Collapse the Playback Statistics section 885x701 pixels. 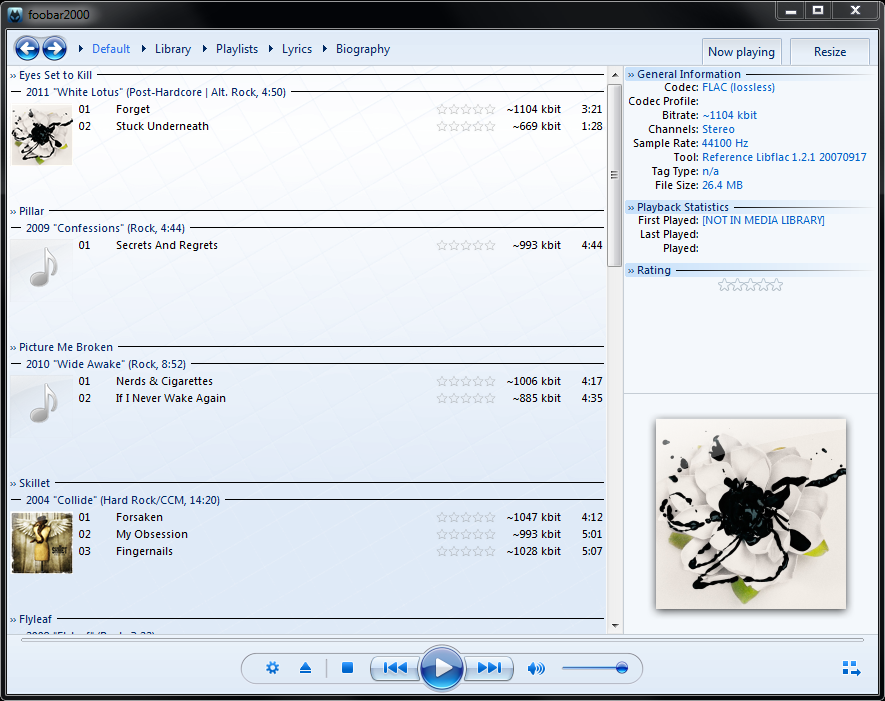(x=631, y=208)
